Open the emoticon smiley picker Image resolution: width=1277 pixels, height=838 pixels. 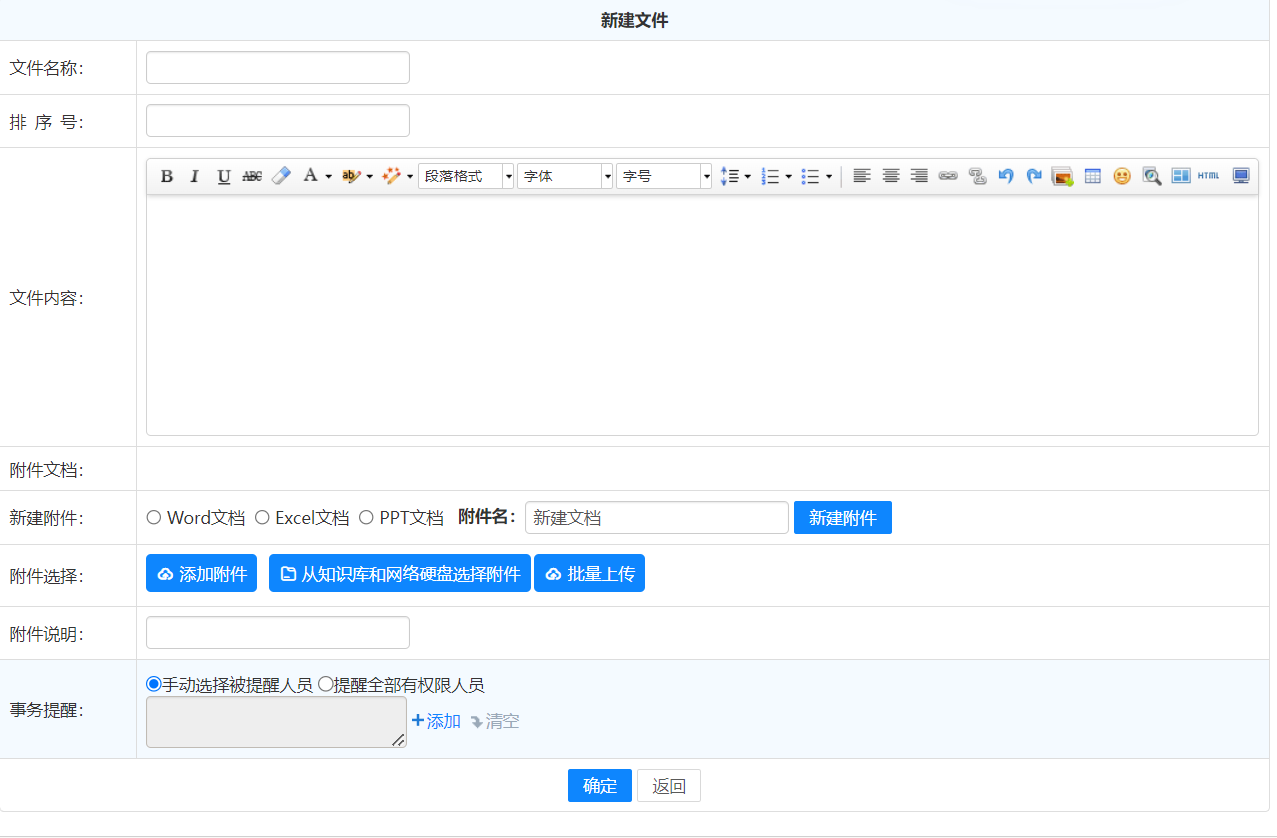[1122, 176]
